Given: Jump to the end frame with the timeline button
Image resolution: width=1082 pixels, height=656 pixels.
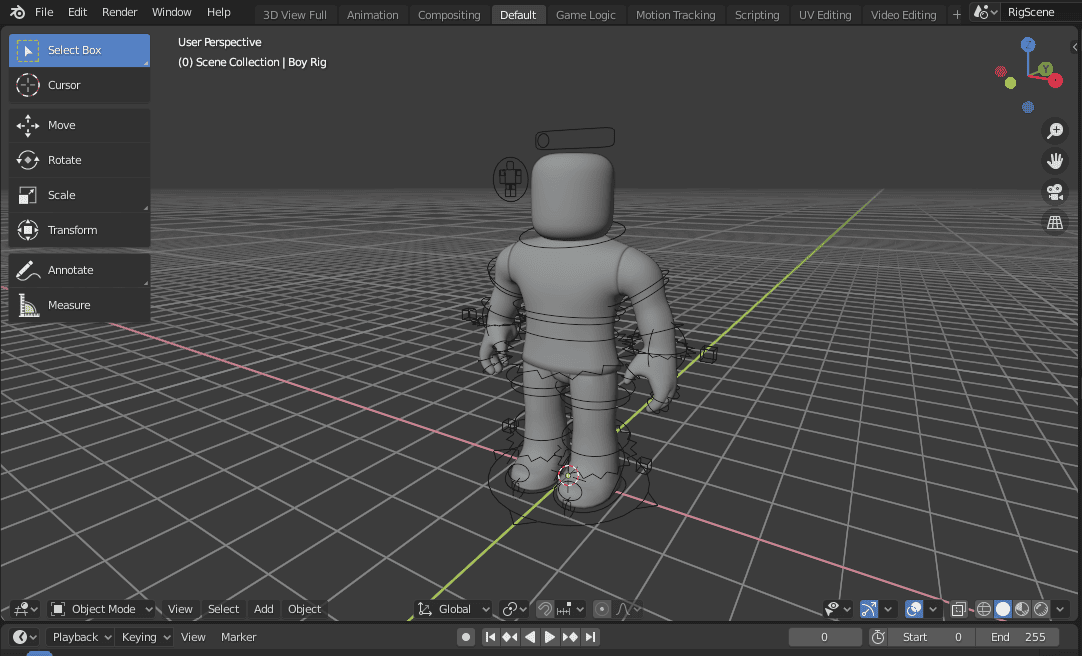Looking at the screenshot, I should point(591,636).
